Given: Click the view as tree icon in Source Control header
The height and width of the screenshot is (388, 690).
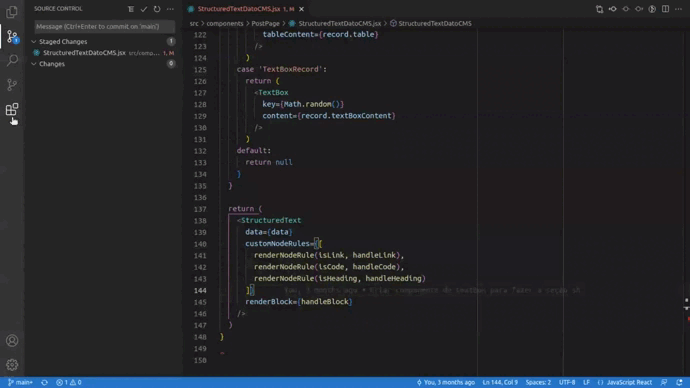Looking at the screenshot, I should pyautogui.click(x=131, y=9).
